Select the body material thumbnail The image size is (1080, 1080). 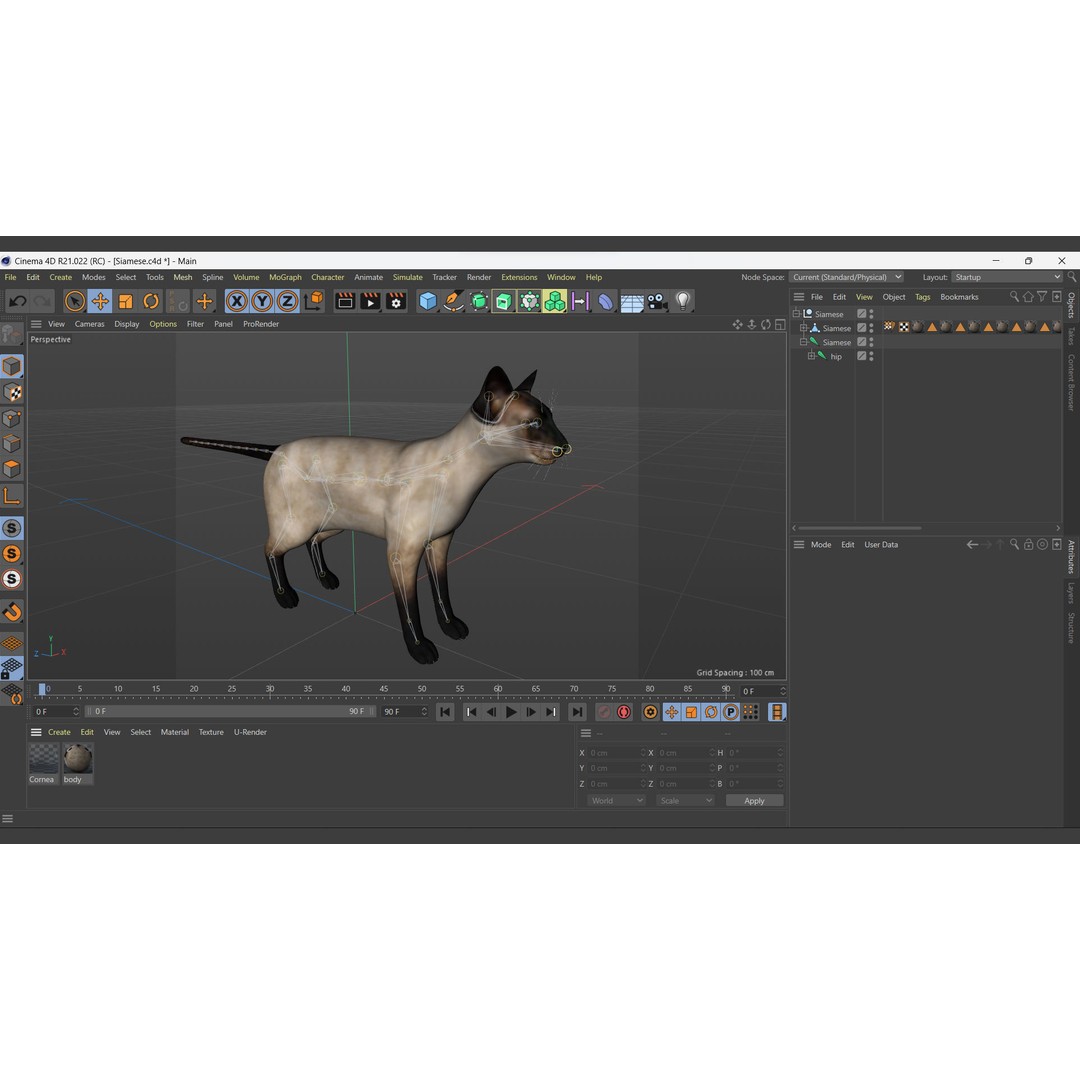click(x=78, y=764)
